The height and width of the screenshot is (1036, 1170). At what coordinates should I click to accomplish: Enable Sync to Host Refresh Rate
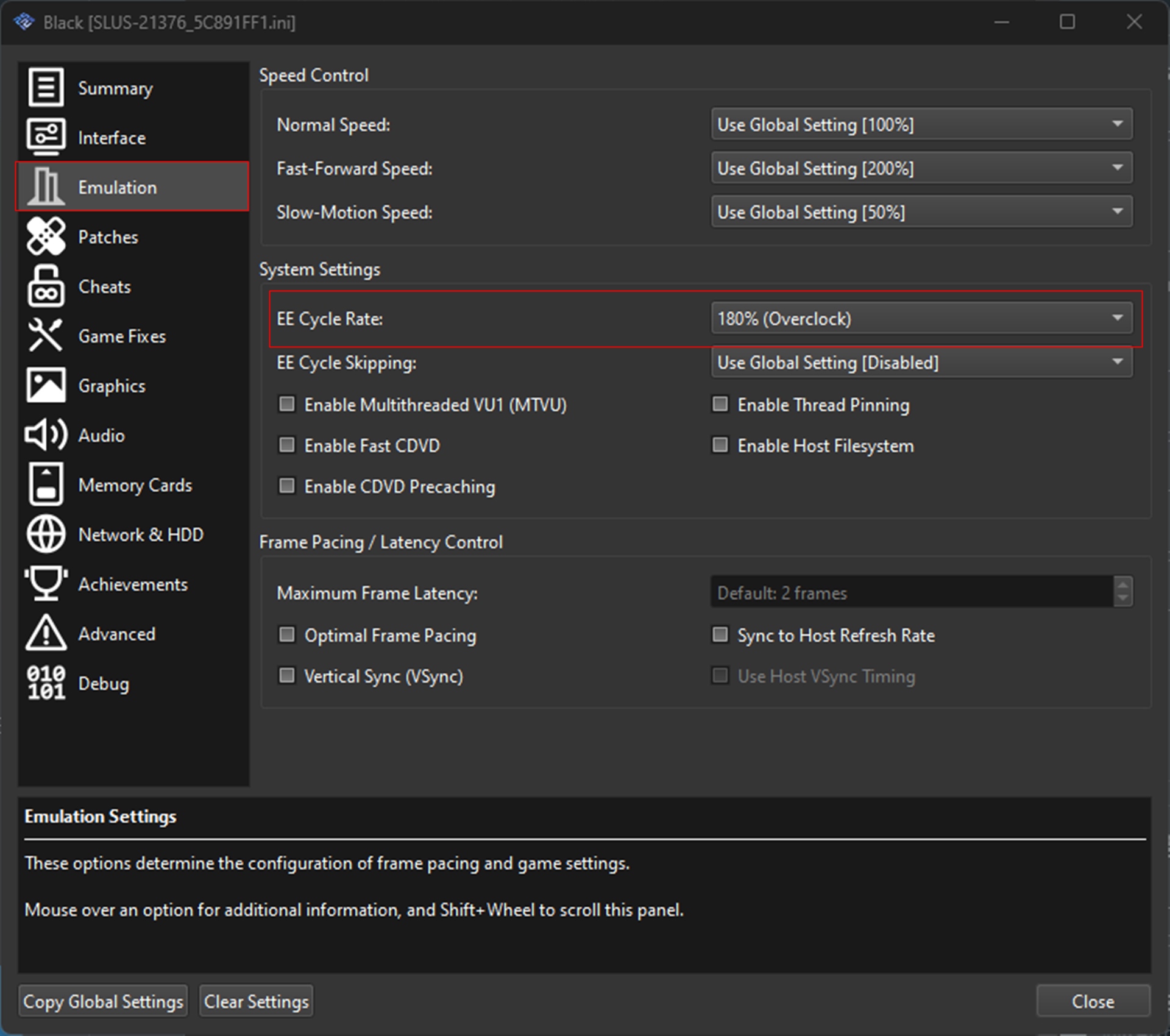tap(720, 635)
